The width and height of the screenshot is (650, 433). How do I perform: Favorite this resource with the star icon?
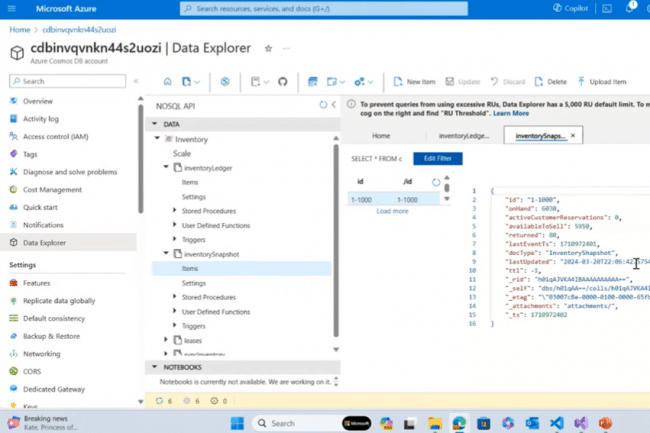(268, 48)
